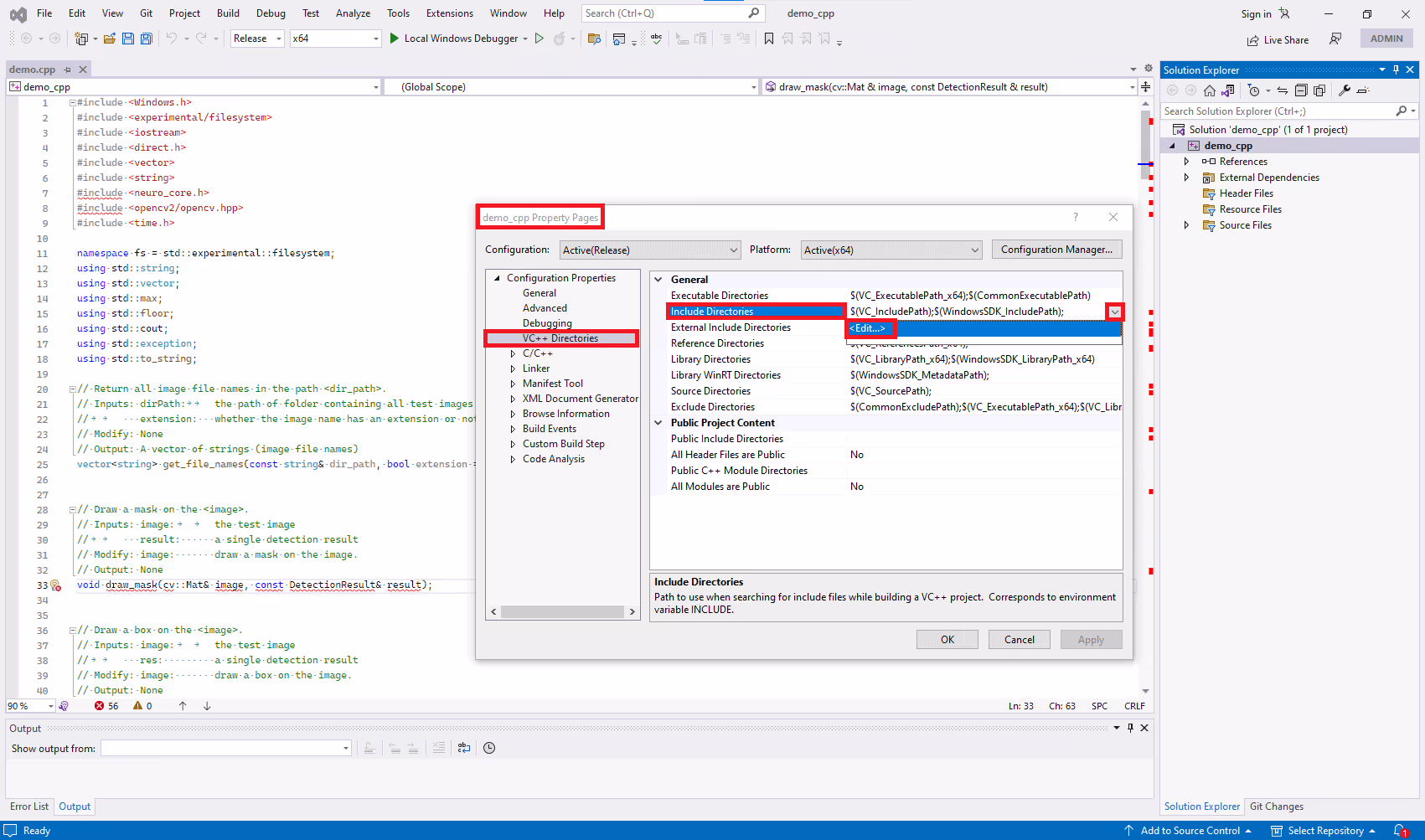Image resolution: width=1425 pixels, height=840 pixels.
Task: Click the Live Share icon
Action: 1253,40
